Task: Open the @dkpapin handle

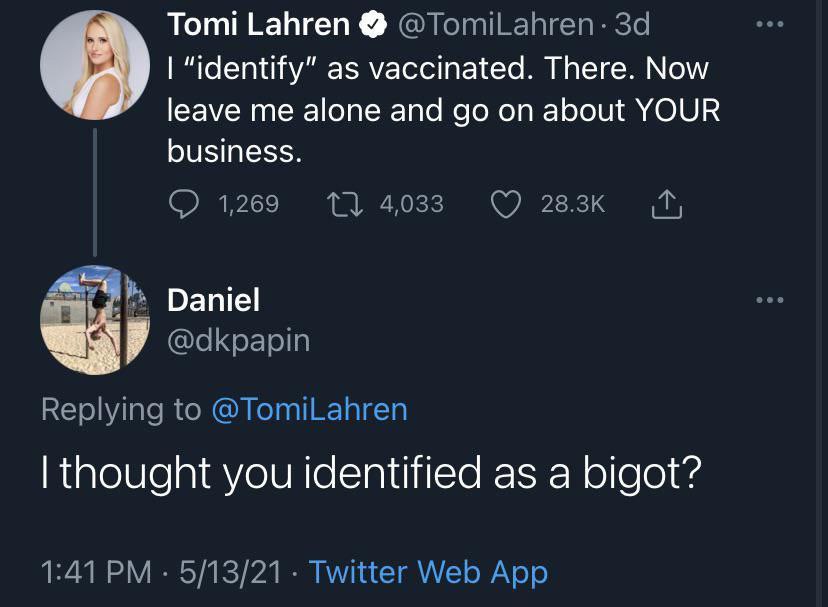Action: [x=238, y=340]
